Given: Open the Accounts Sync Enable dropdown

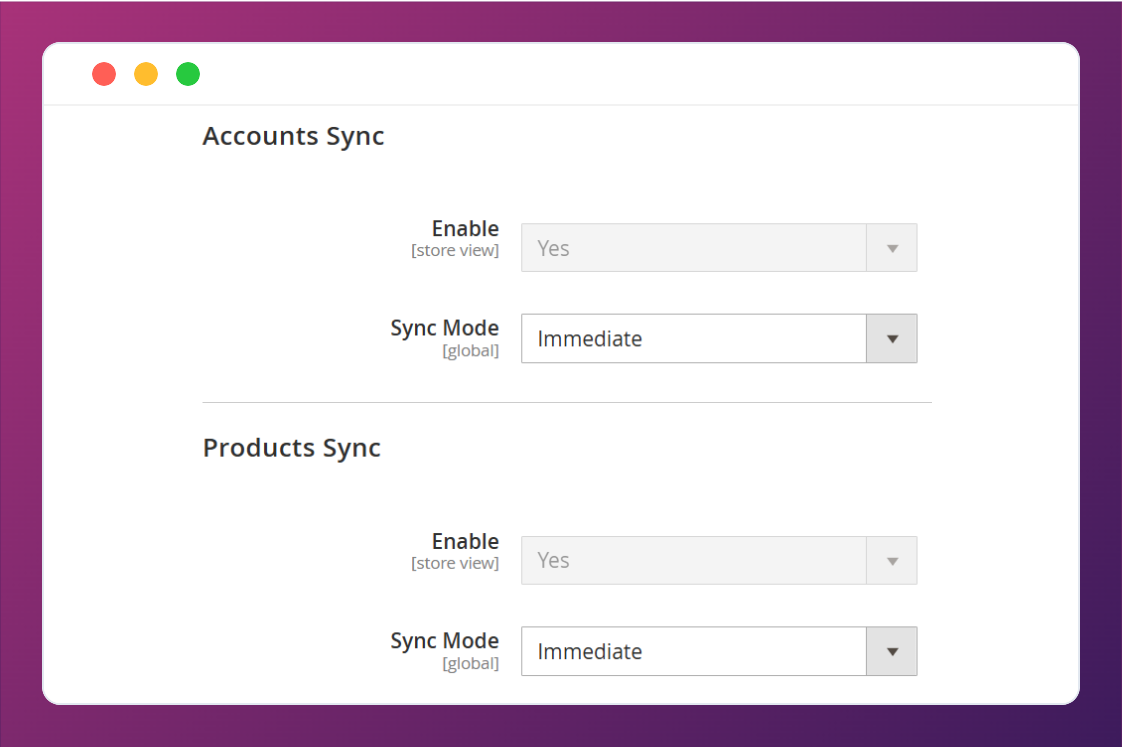Looking at the screenshot, I should [719, 248].
